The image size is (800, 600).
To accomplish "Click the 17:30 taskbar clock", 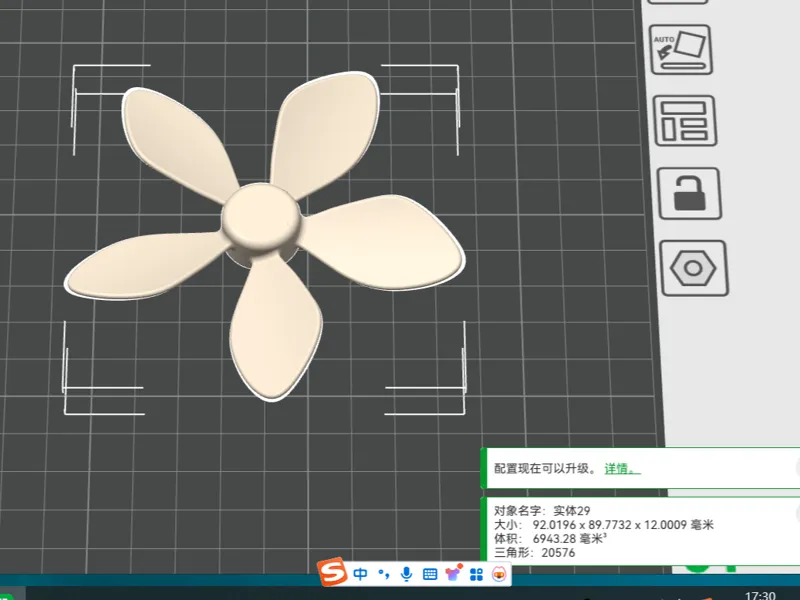I will point(760,595).
